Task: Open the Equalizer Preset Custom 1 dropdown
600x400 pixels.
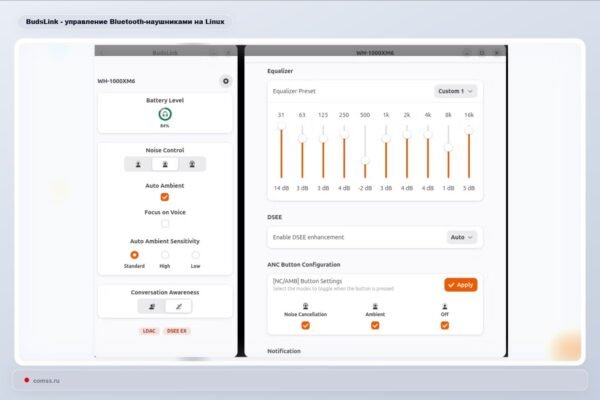Action: point(455,91)
